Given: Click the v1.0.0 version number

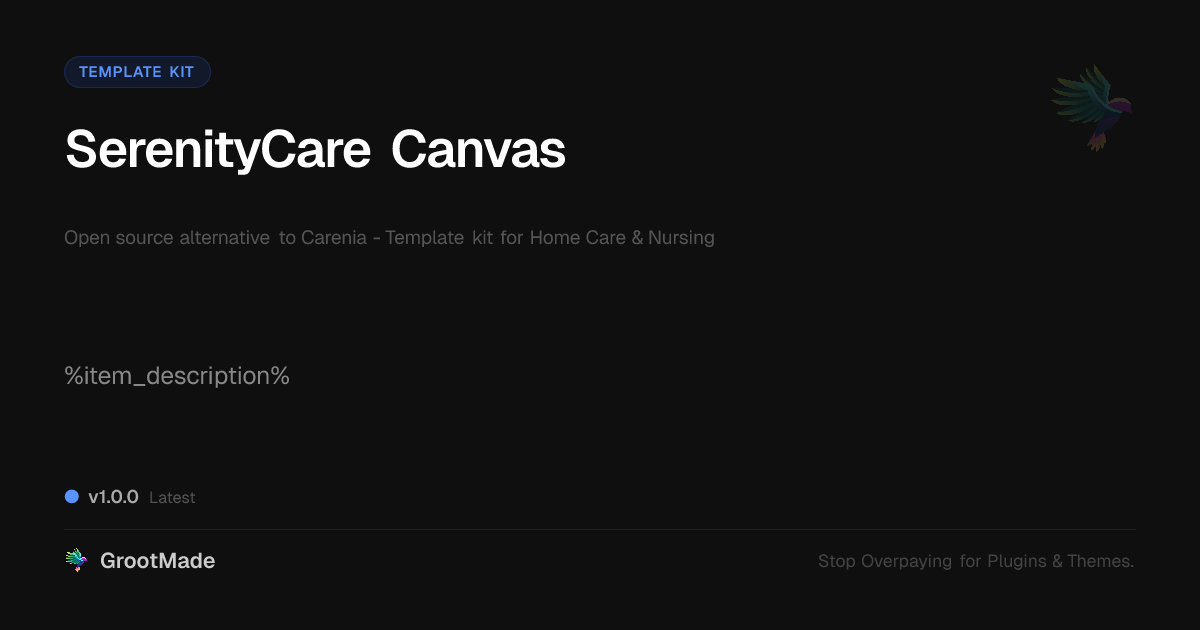Looking at the screenshot, I should pyautogui.click(x=113, y=497).
